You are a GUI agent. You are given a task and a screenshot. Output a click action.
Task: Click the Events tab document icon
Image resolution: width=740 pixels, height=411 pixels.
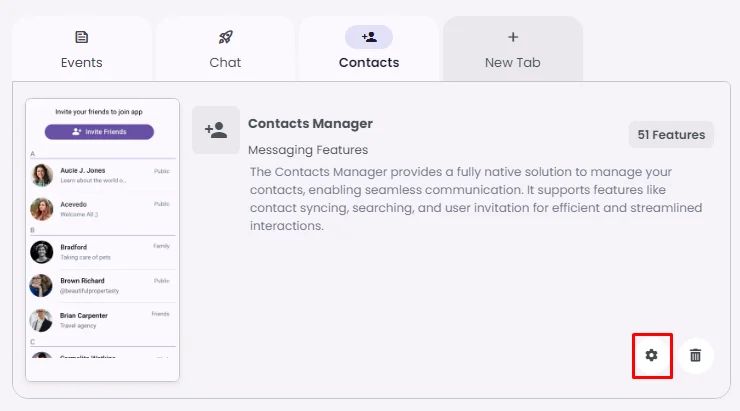[x=82, y=37]
